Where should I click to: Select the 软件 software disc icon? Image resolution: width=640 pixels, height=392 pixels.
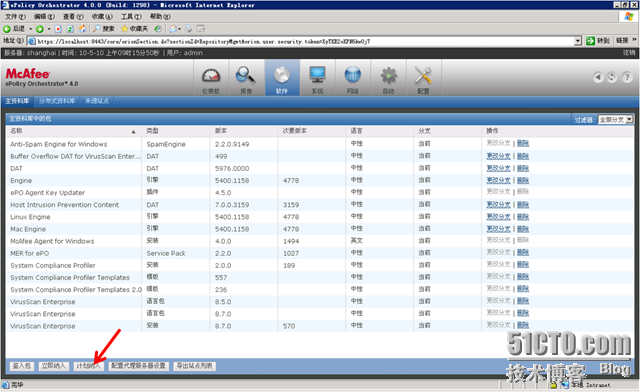(282, 76)
